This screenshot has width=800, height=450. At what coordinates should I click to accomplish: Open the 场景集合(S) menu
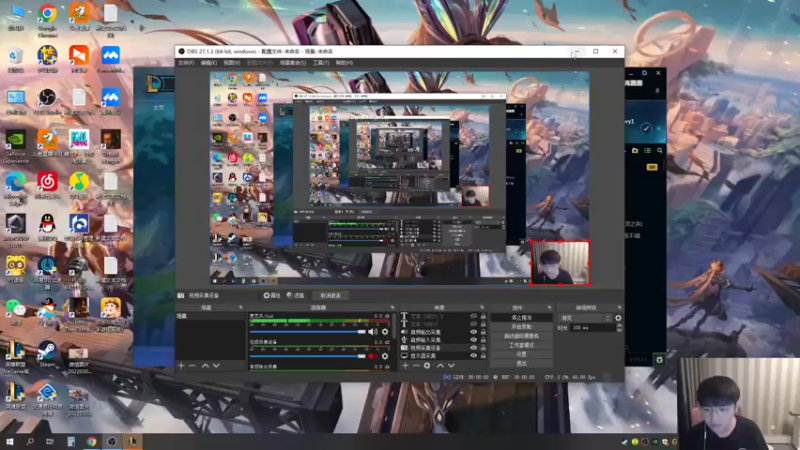click(x=293, y=63)
